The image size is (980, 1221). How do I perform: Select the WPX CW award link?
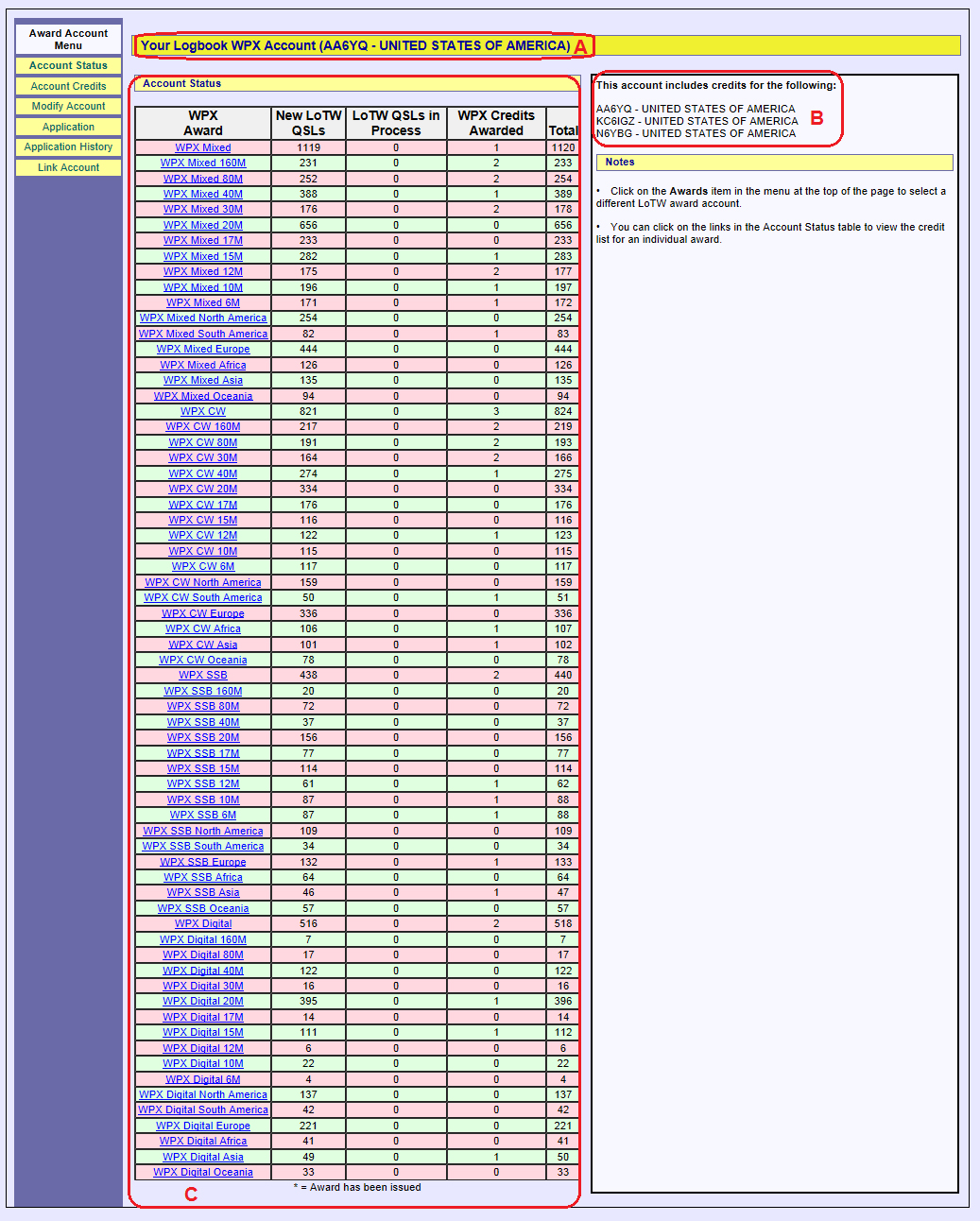point(203,411)
